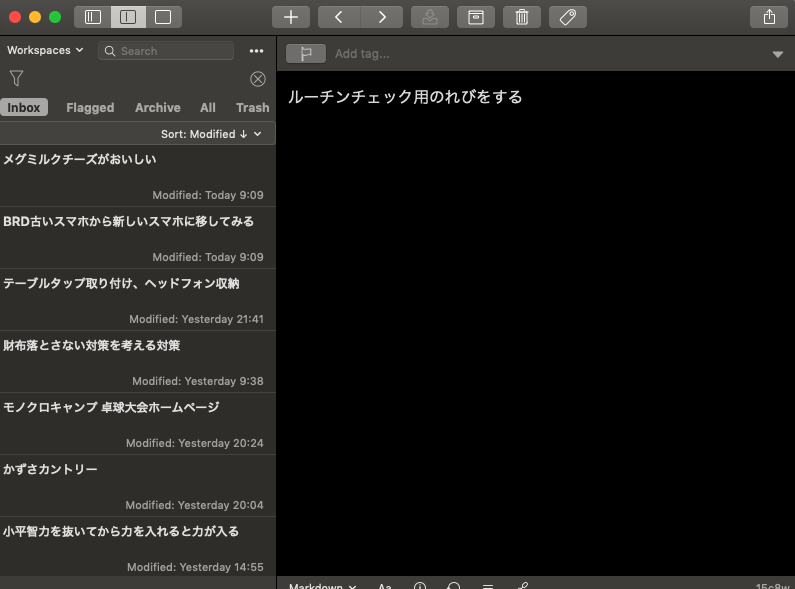This screenshot has width=795, height=589.
Task: Flag the current draft
Action: 306,54
